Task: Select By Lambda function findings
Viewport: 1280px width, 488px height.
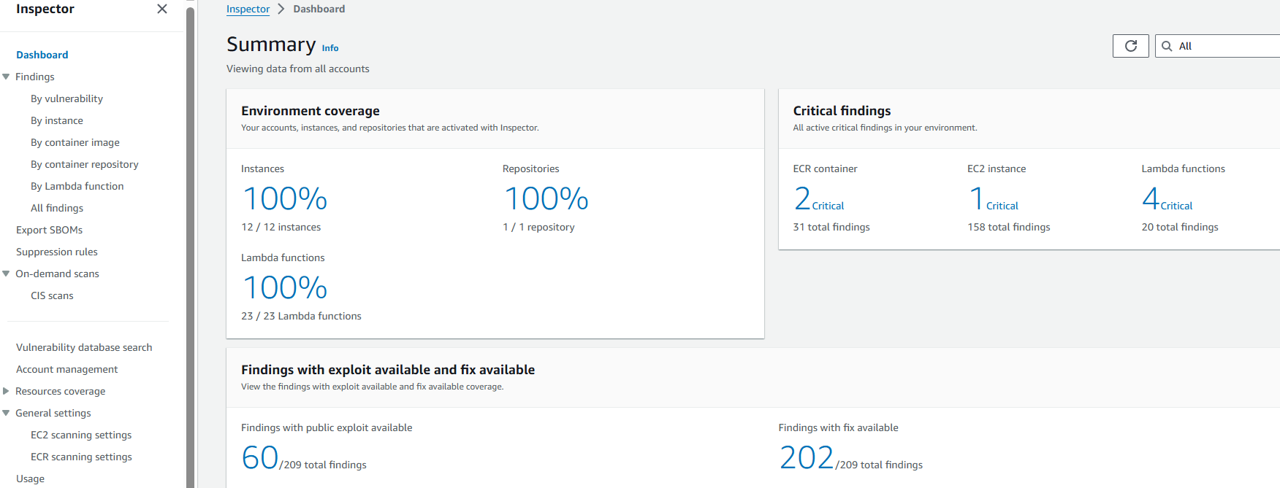Action: click(77, 186)
